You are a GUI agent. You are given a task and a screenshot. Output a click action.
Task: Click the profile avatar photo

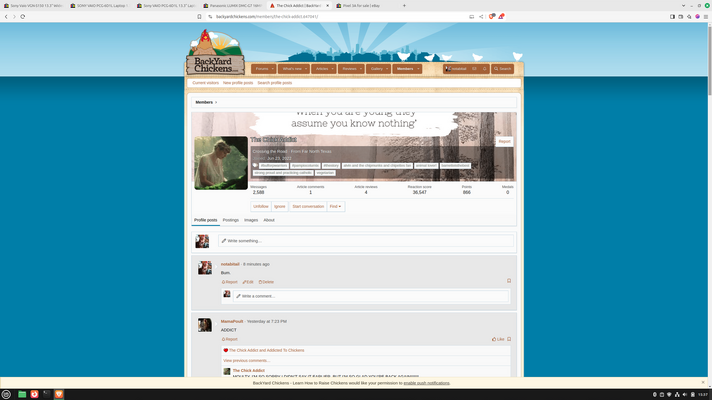221,163
